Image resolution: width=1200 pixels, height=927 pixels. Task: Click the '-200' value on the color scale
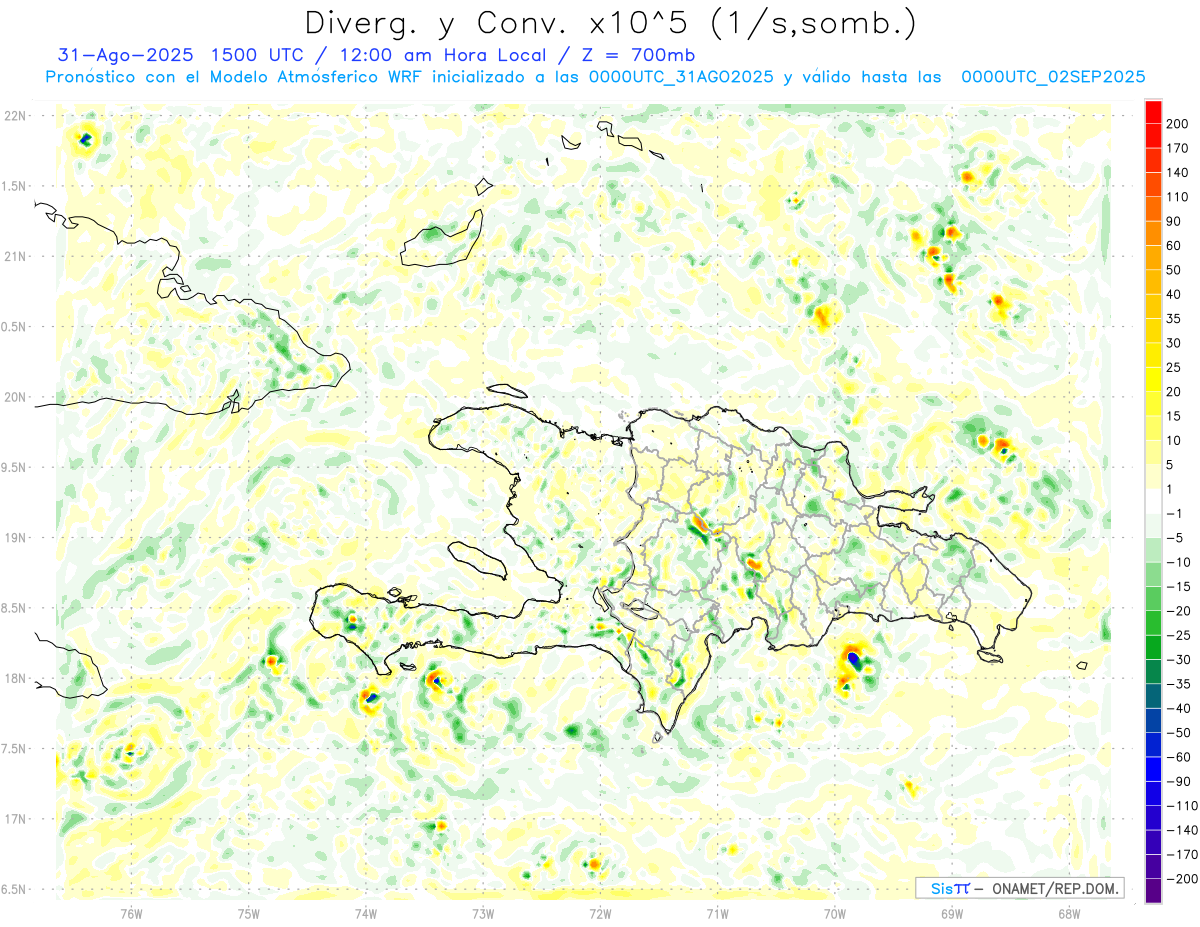coord(1181,879)
